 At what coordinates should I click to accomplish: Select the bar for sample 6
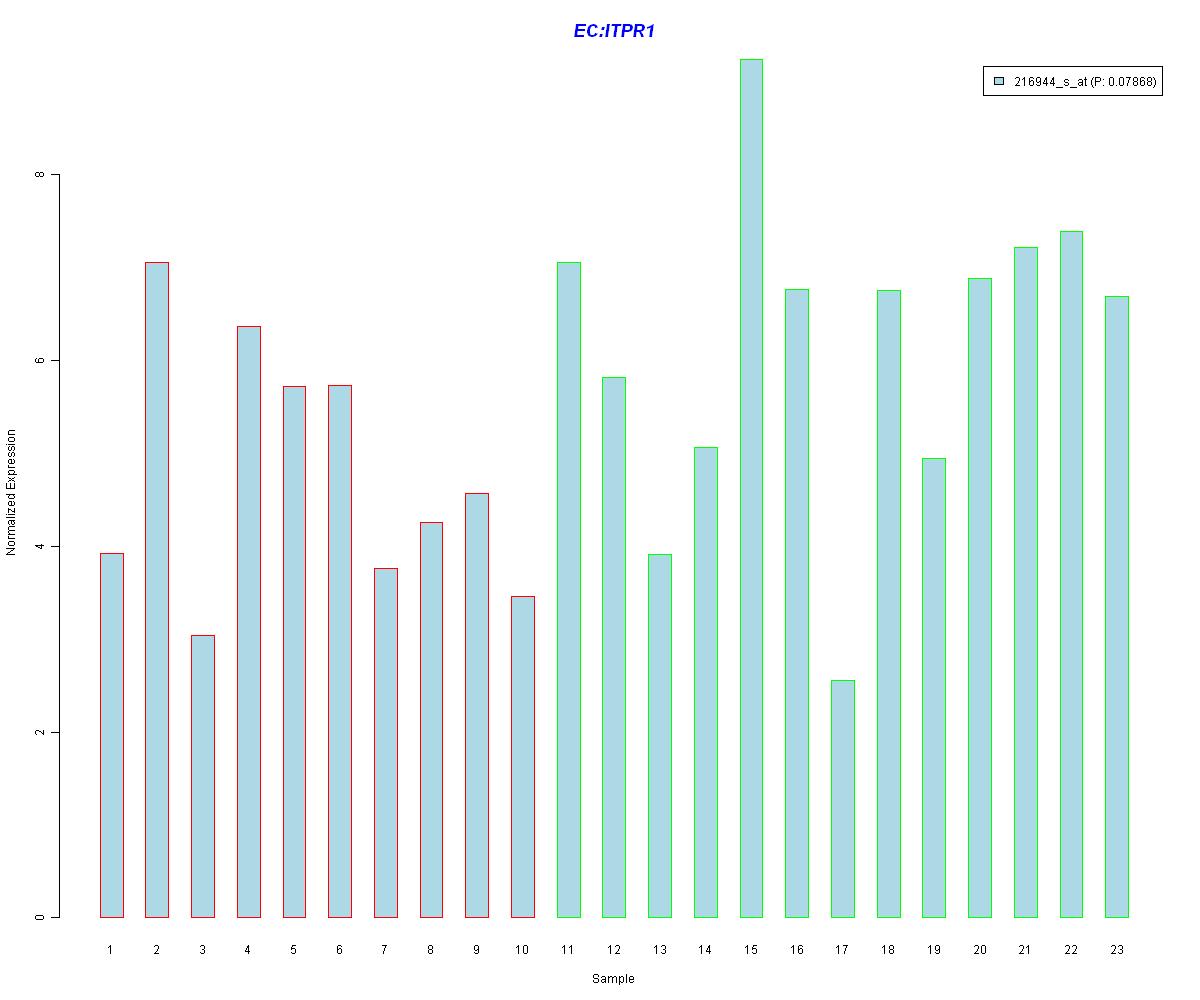click(x=340, y=651)
